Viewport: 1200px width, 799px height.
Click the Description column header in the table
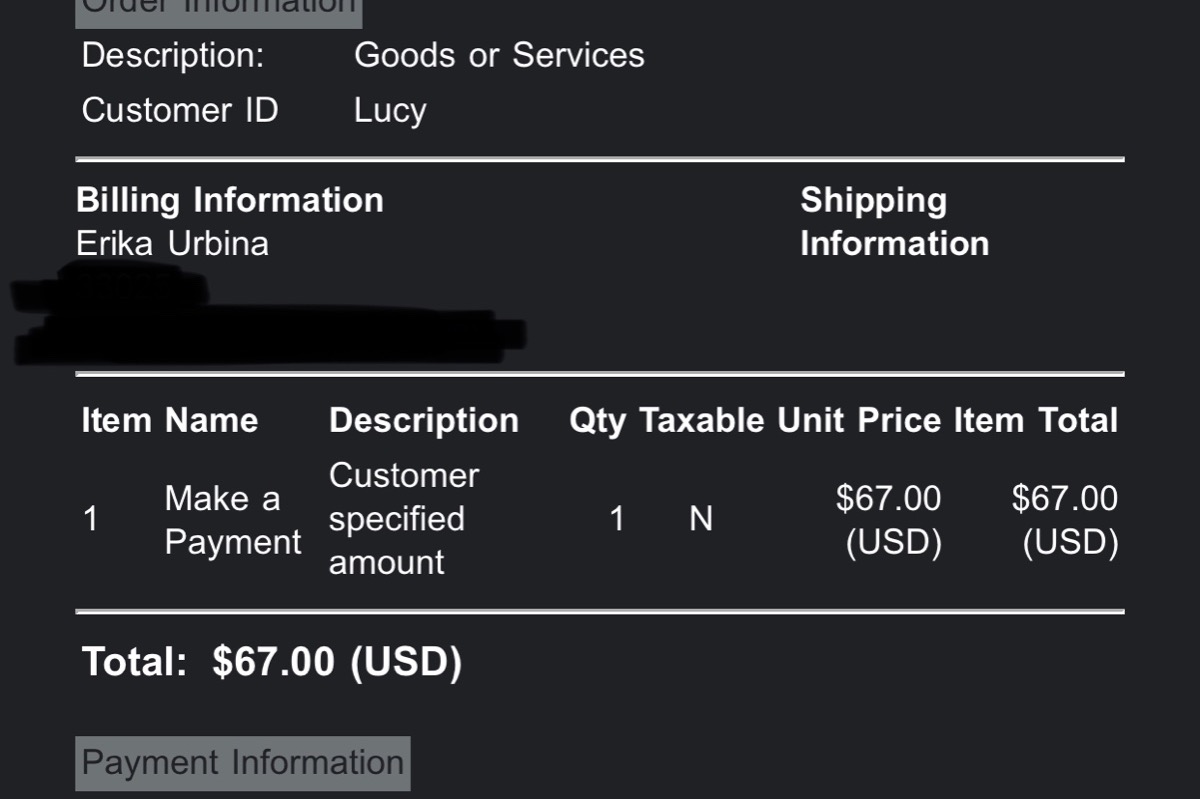pos(424,420)
